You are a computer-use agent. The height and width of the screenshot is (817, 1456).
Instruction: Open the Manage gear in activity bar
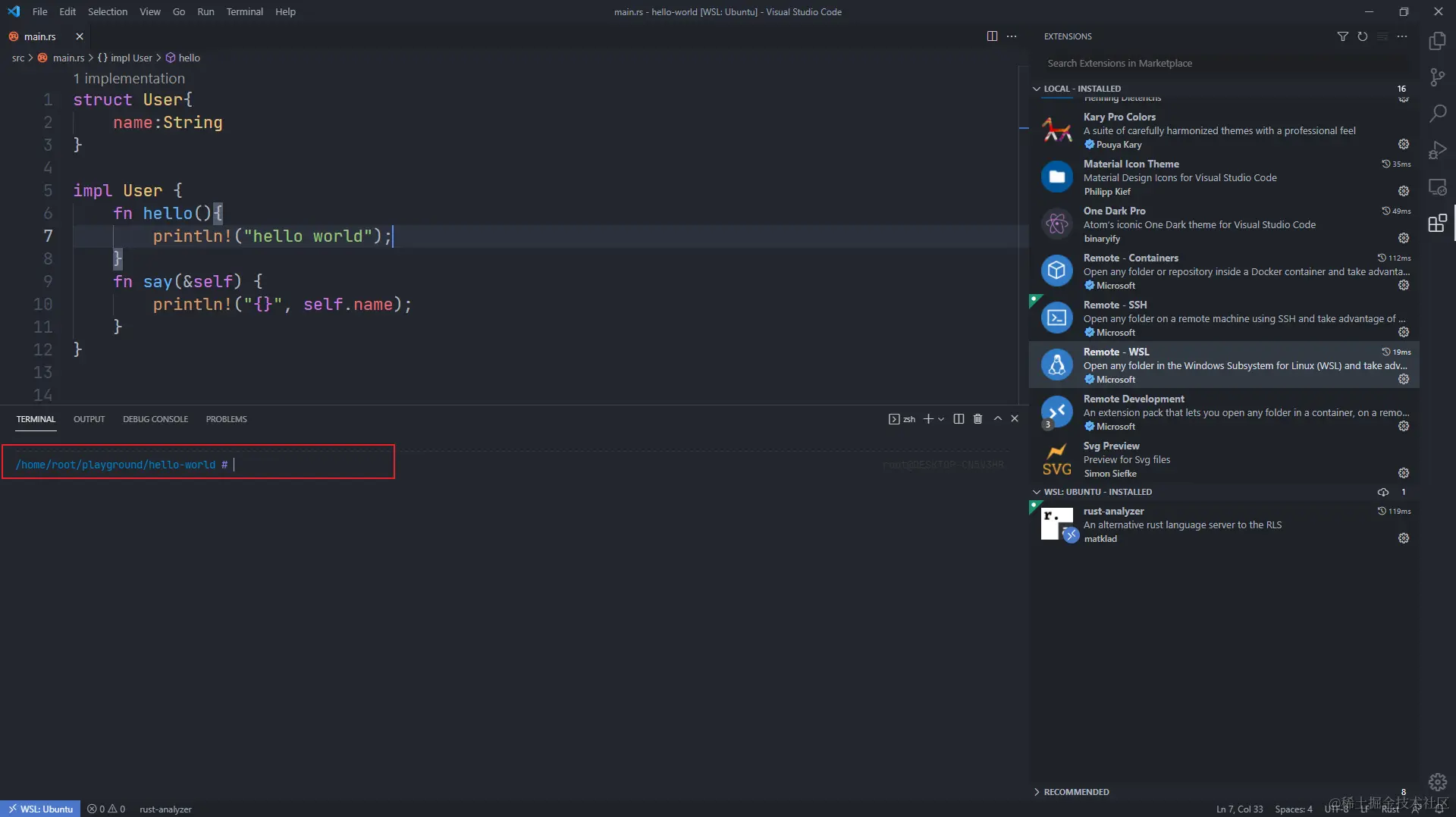(x=1437, y=781)
